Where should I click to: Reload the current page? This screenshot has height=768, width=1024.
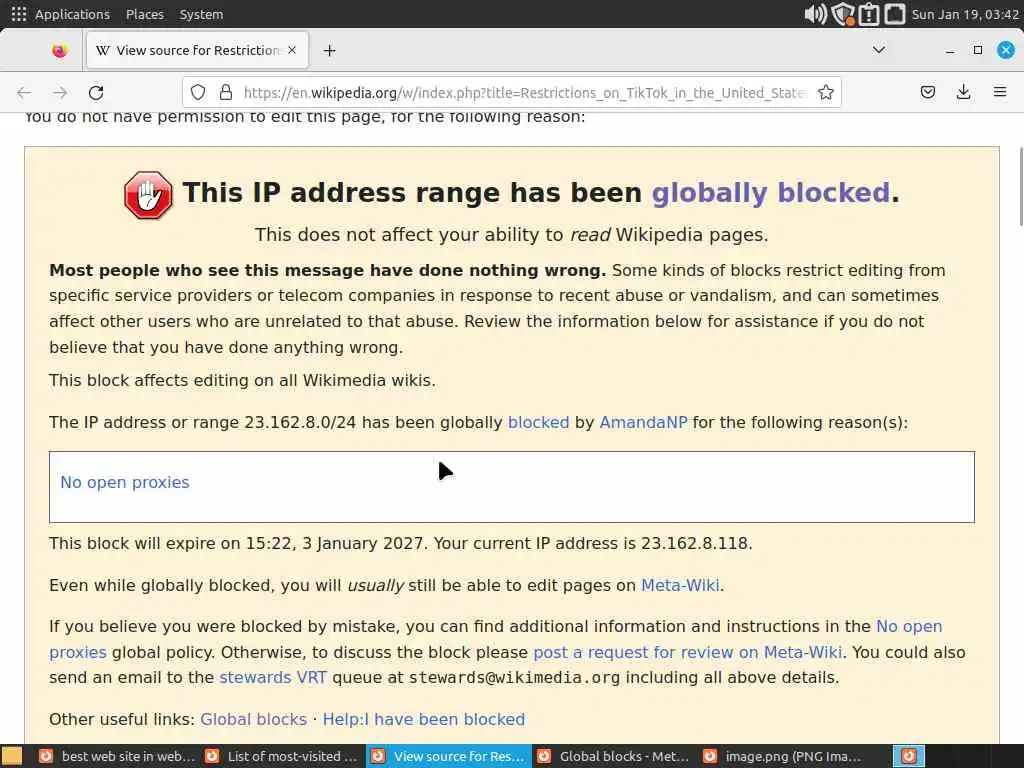96,93
